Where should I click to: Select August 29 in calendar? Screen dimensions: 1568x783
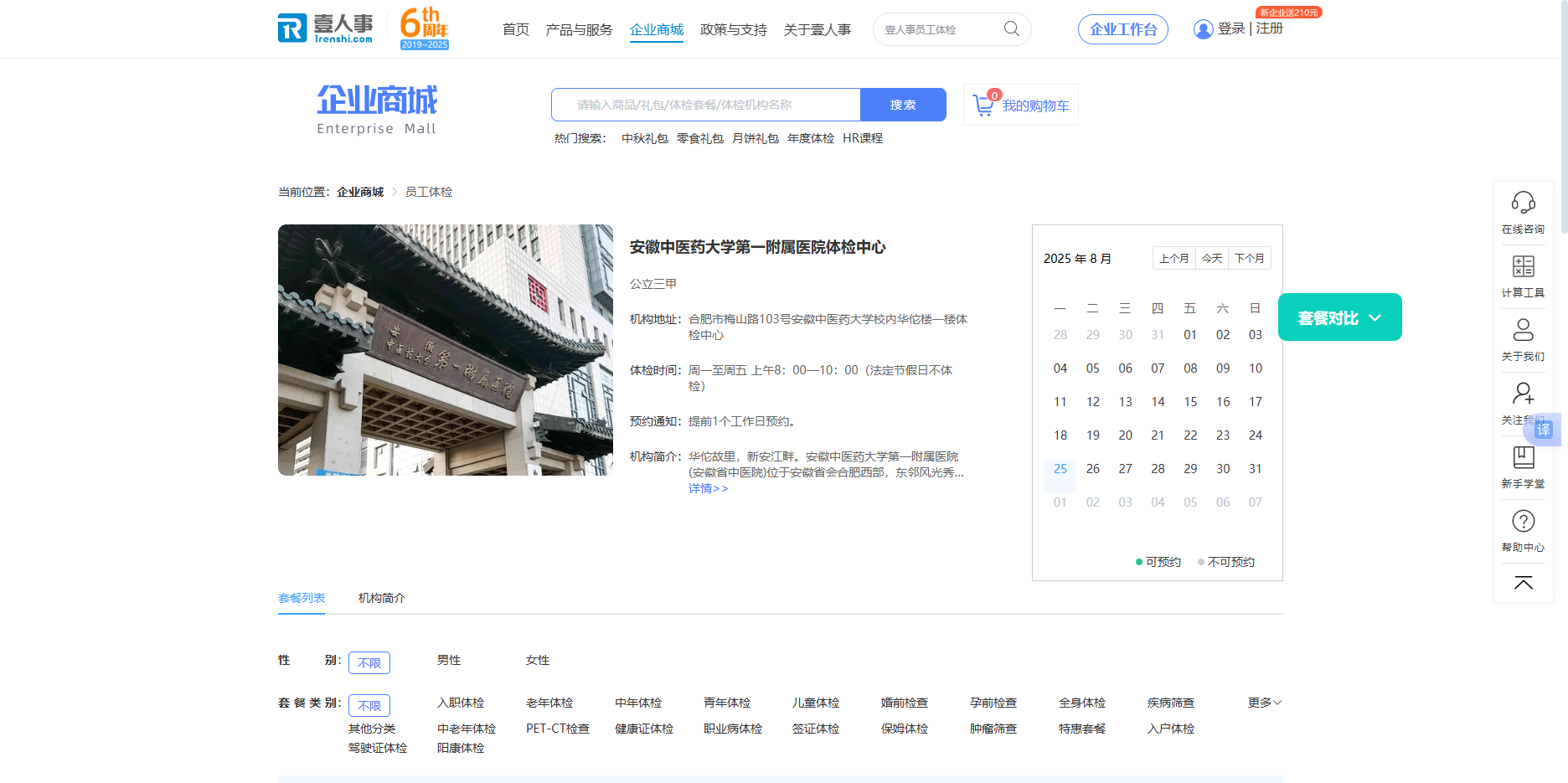pos(1190,469)
